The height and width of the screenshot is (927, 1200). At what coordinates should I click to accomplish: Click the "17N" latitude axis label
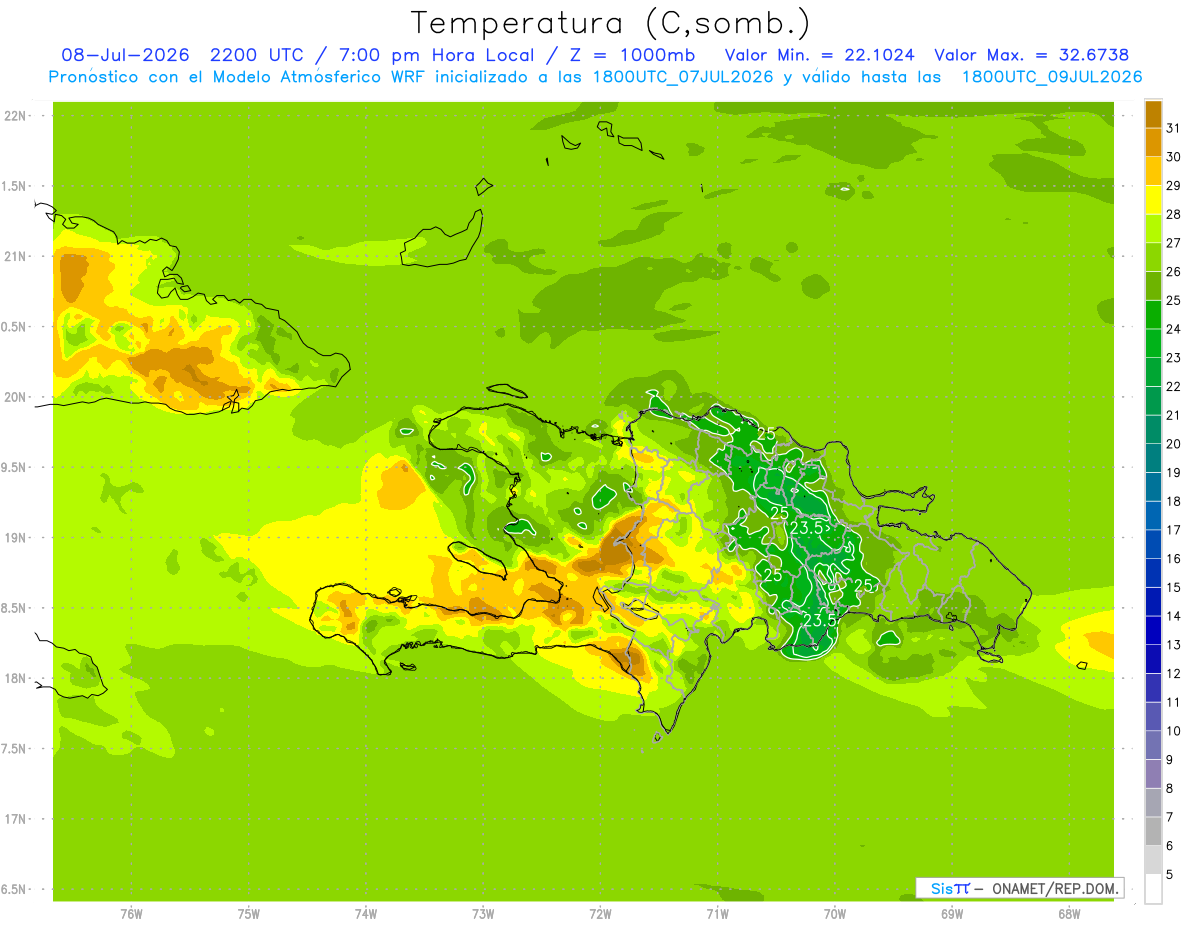click(14, 819)
